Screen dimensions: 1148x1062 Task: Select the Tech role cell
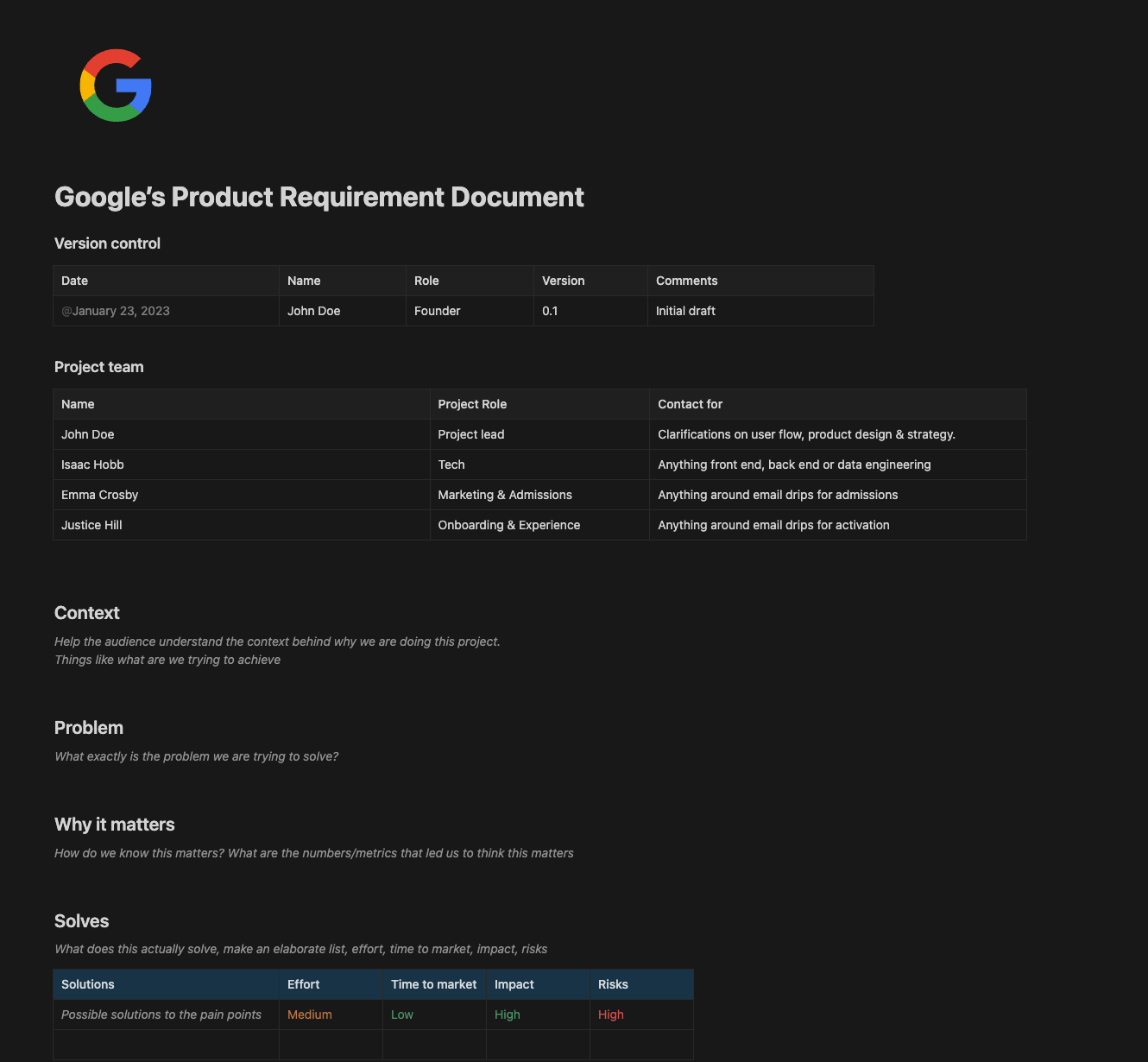click(539, 465)
